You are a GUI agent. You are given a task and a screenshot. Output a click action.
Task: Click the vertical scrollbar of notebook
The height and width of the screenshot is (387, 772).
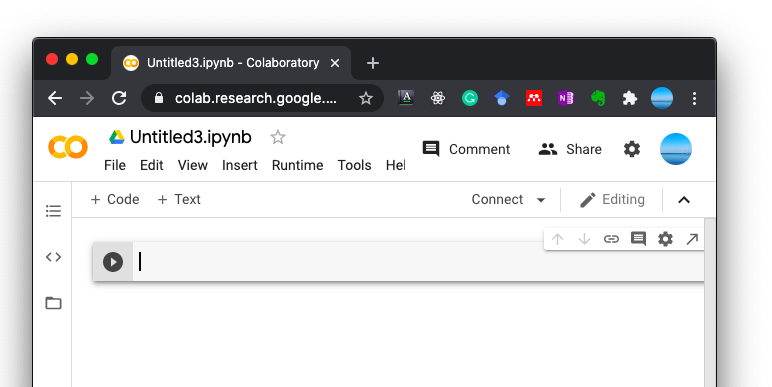click(x=709, y=302)
